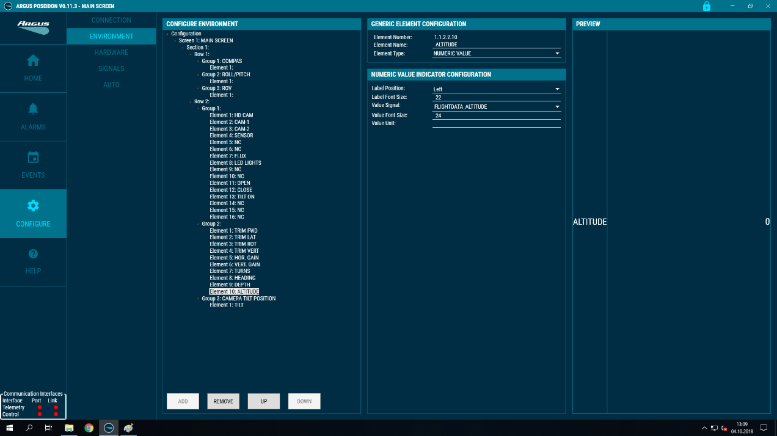This screenshot has height=436, width=777.
Task: Expand the Label Position dropdown
Action: click(x=496, y=89)
